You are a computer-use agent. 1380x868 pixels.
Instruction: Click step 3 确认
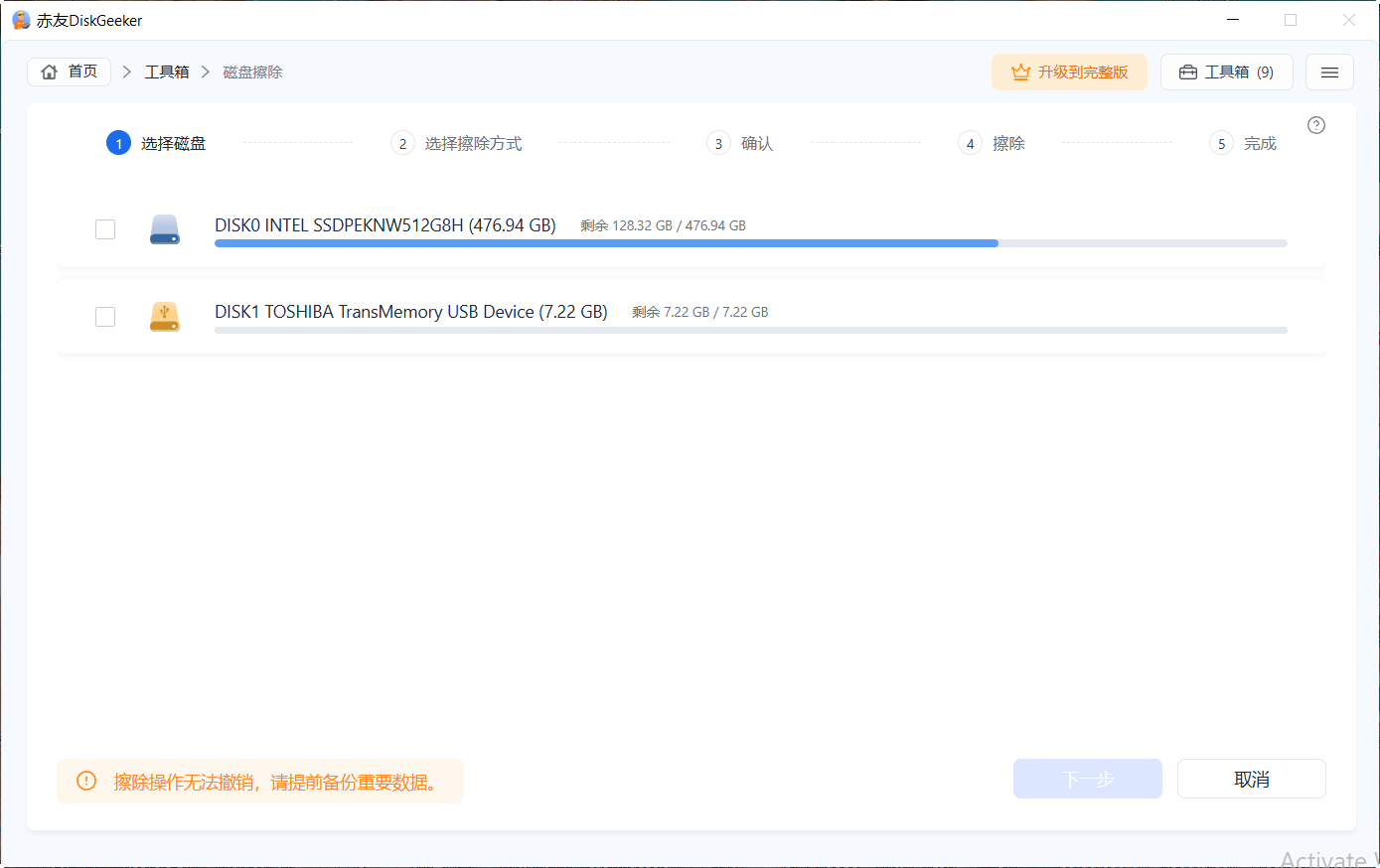click(x=740, y=144)
